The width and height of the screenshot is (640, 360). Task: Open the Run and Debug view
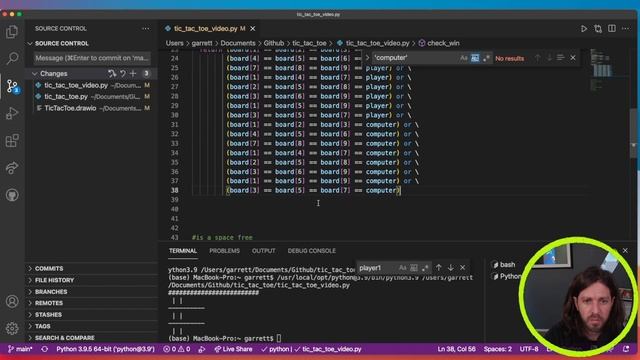12,113
